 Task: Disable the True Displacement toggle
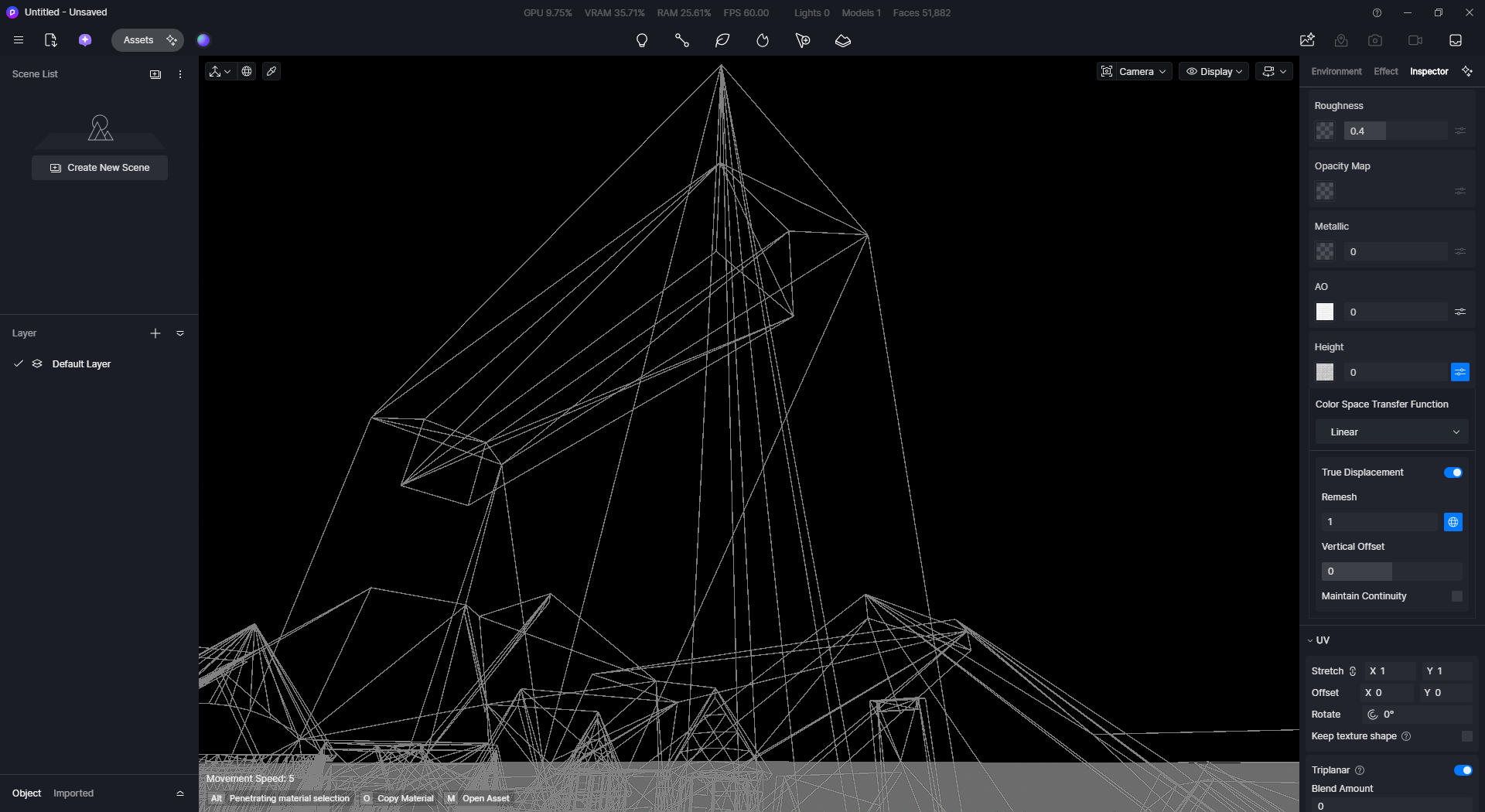1453,473
